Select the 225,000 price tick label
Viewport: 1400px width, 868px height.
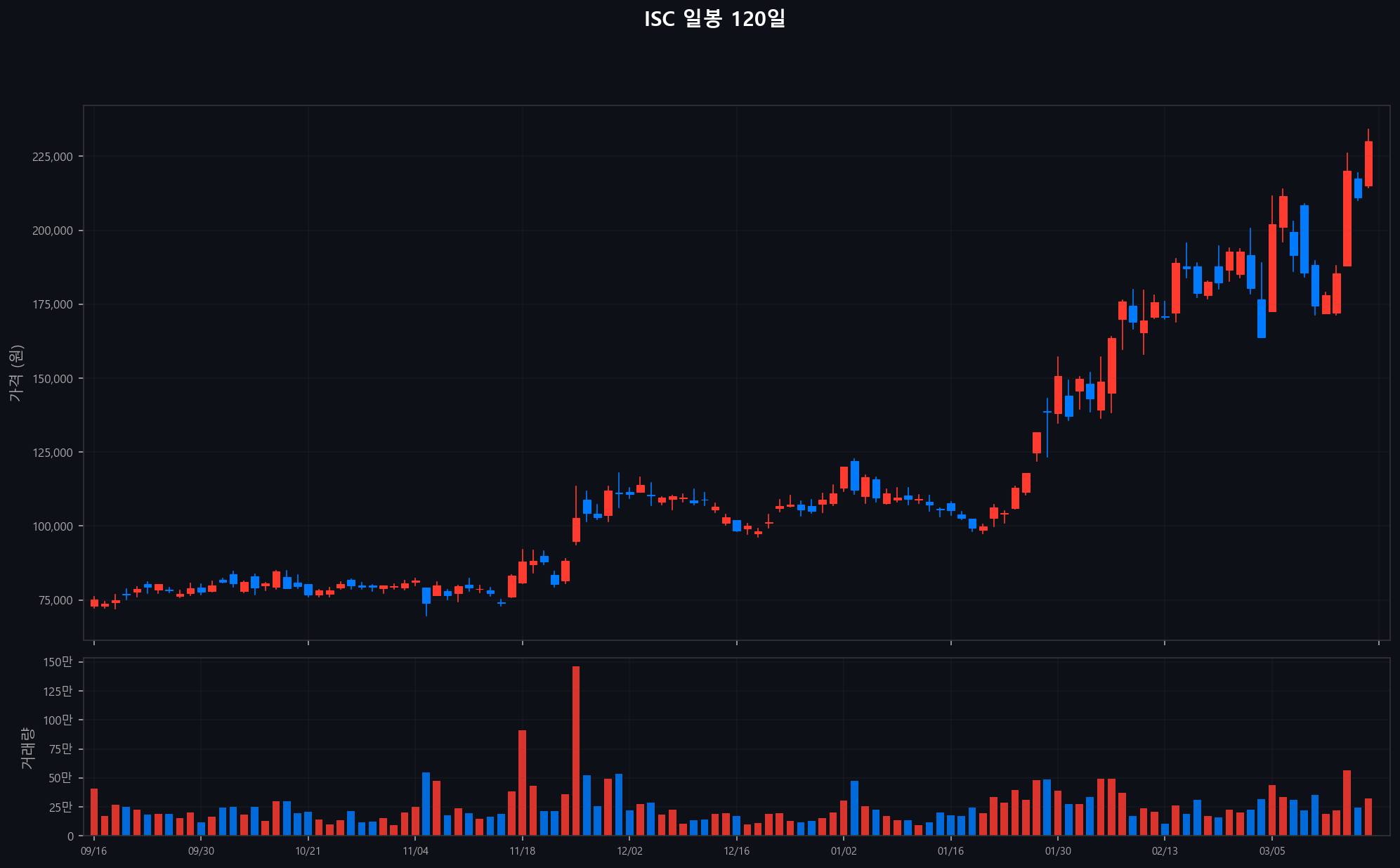pos(53,157)
